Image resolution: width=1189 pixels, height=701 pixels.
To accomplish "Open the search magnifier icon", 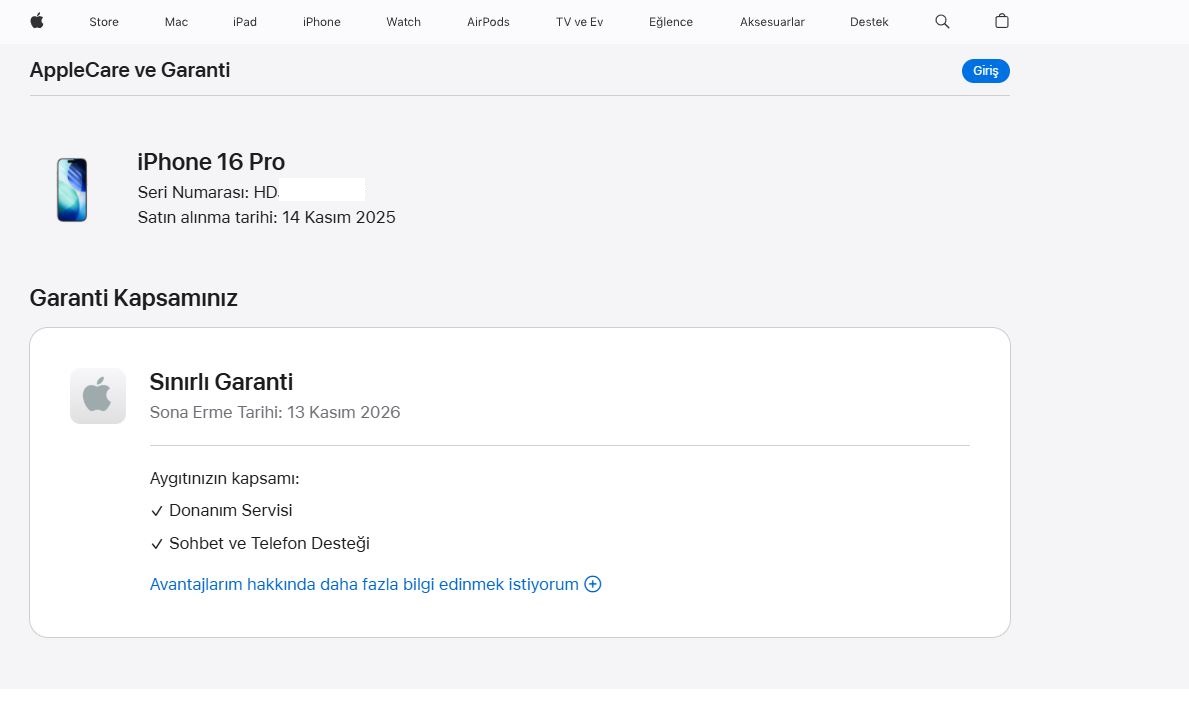I will click(942, 21).
